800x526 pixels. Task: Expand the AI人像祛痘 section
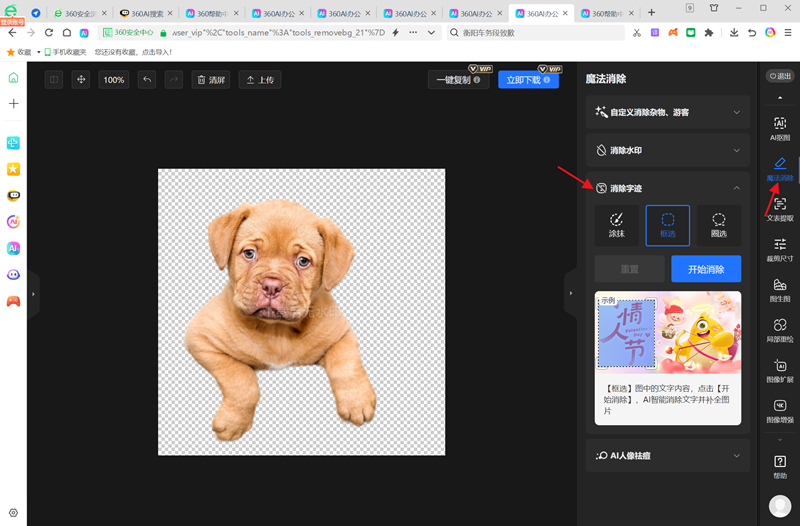pyautogui.click(x=667, y=455)
